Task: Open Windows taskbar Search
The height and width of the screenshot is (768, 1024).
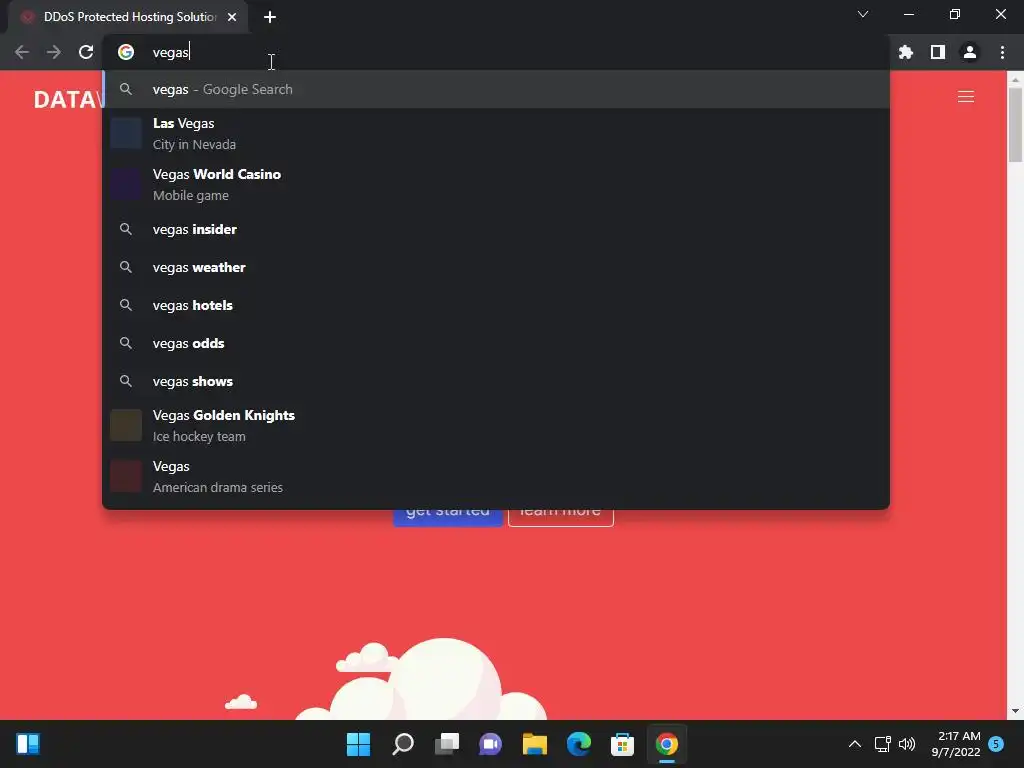Action: point(403,744)
